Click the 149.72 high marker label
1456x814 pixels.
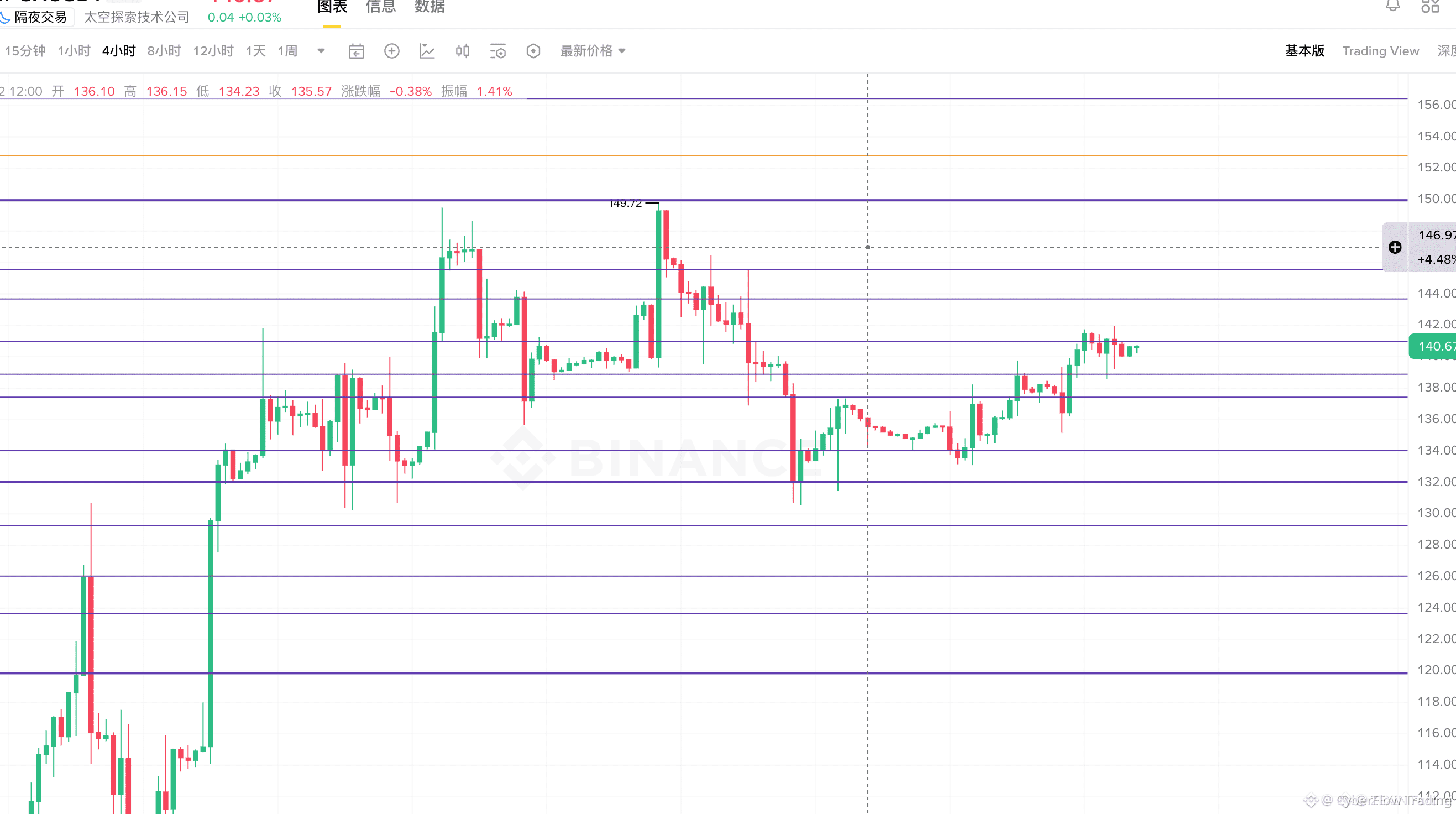point(626,203)
